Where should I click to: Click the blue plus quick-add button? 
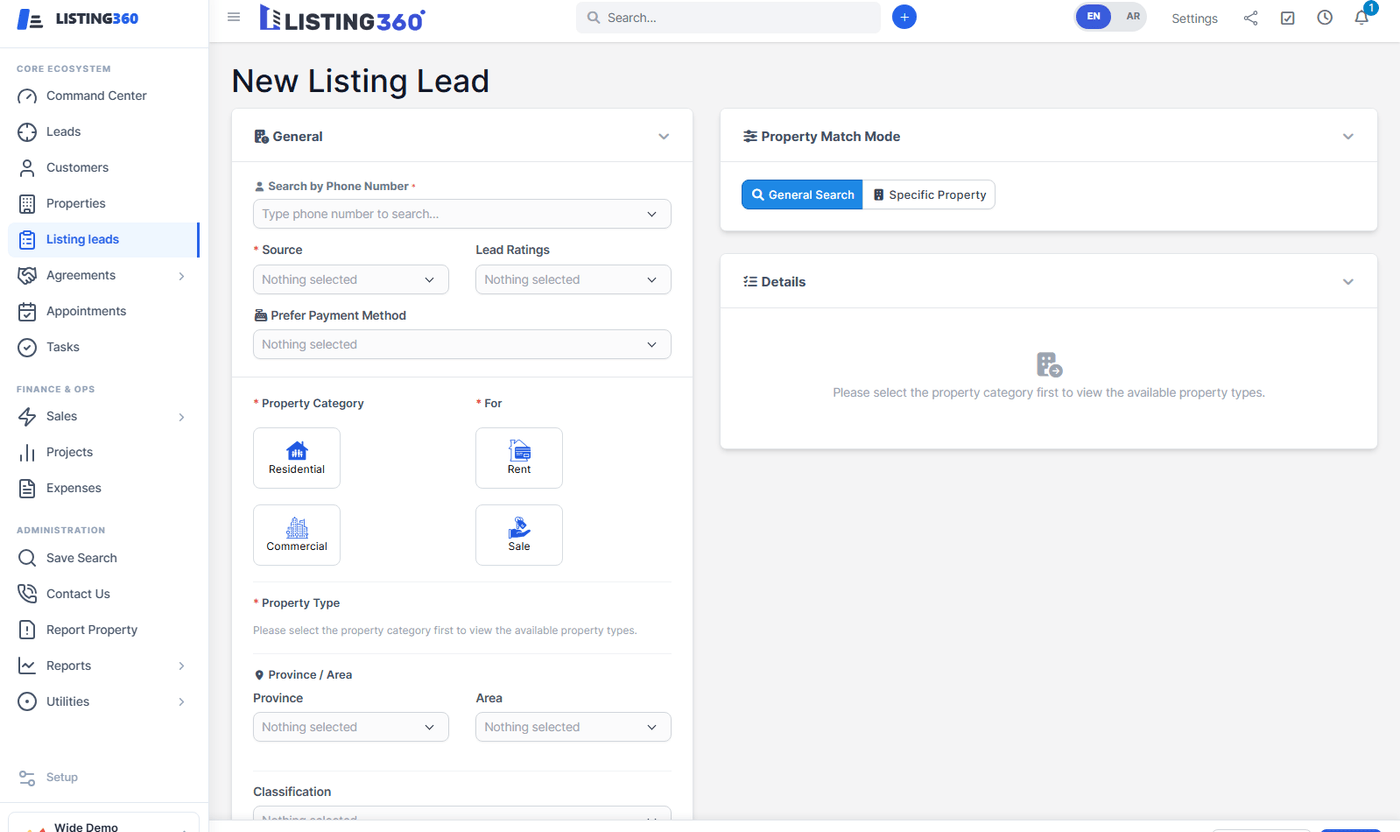click(904, 17)
